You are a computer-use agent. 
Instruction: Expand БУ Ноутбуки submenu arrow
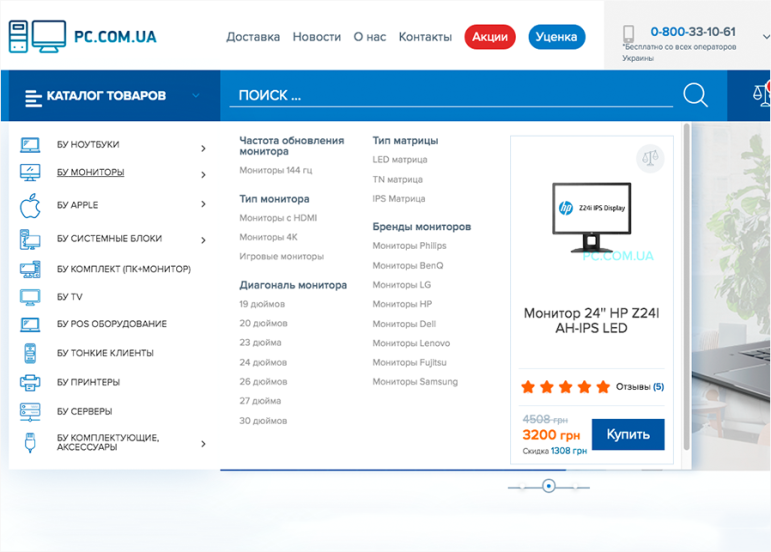(x=203, y=148)
